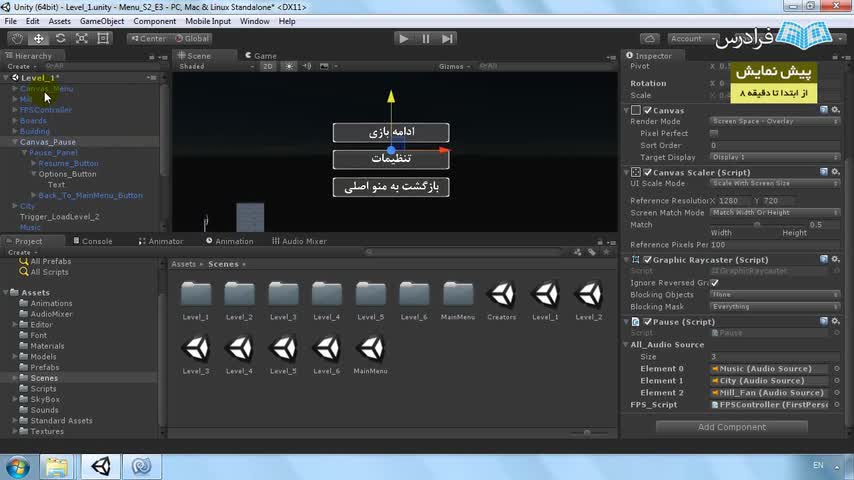Image resolution: width=854 pixels, height=480 pixels.
Task: Switch to the Game tab
Action: (264, 56)
